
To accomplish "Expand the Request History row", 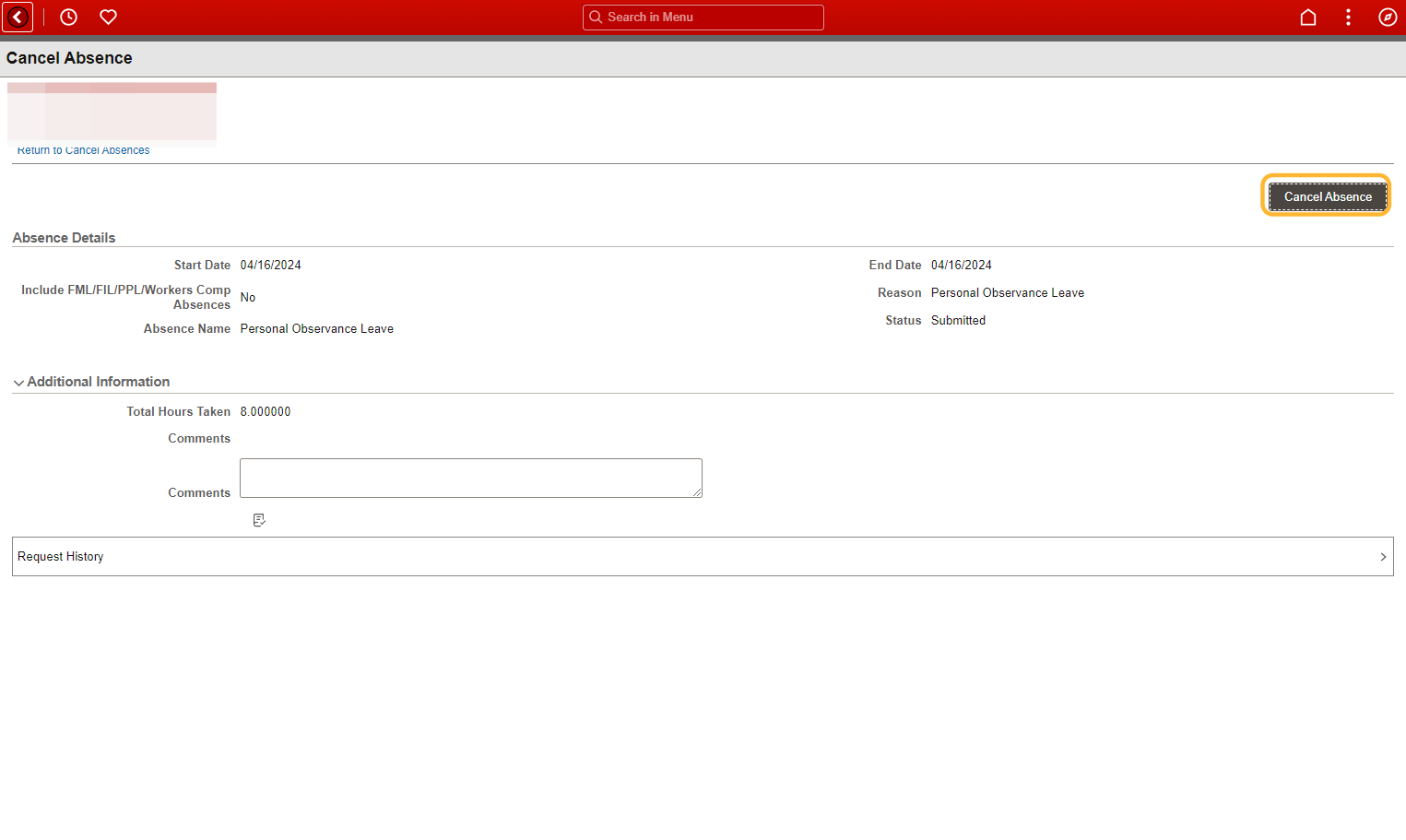I will (x=703, y=556).
